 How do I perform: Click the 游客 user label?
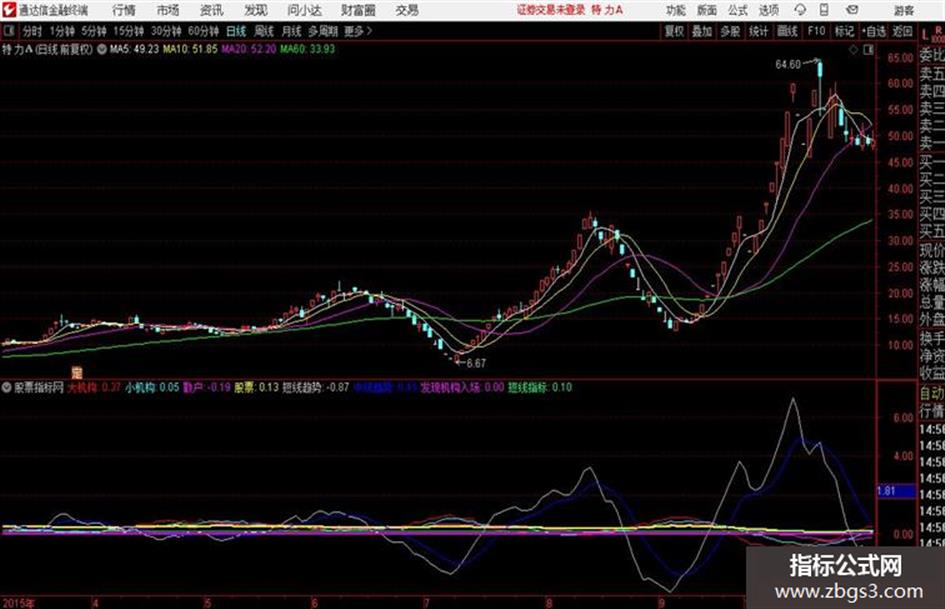(903, 10)
